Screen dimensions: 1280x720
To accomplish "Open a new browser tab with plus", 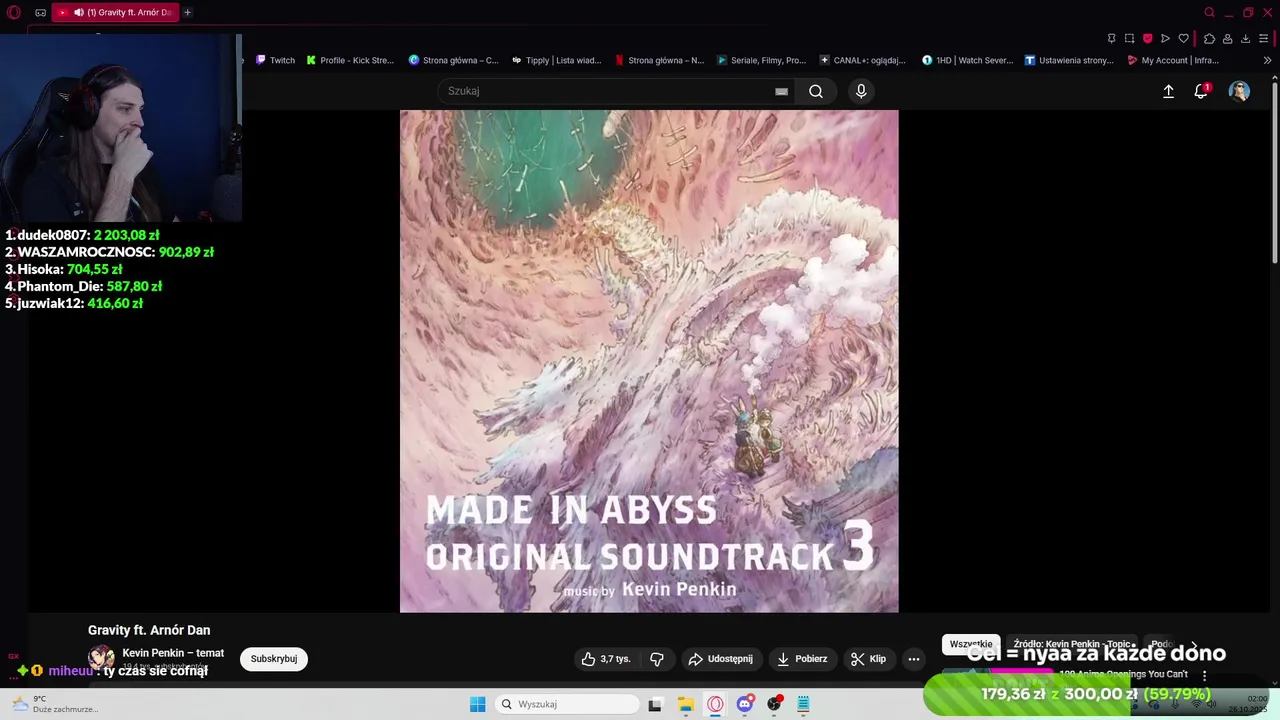I will (187, 13).
